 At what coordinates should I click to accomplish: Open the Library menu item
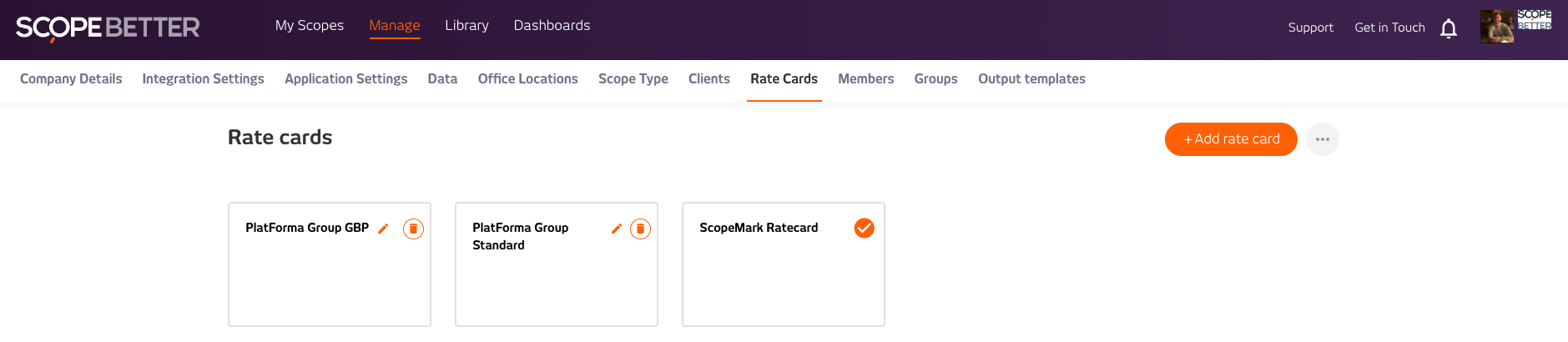point(466,26)
